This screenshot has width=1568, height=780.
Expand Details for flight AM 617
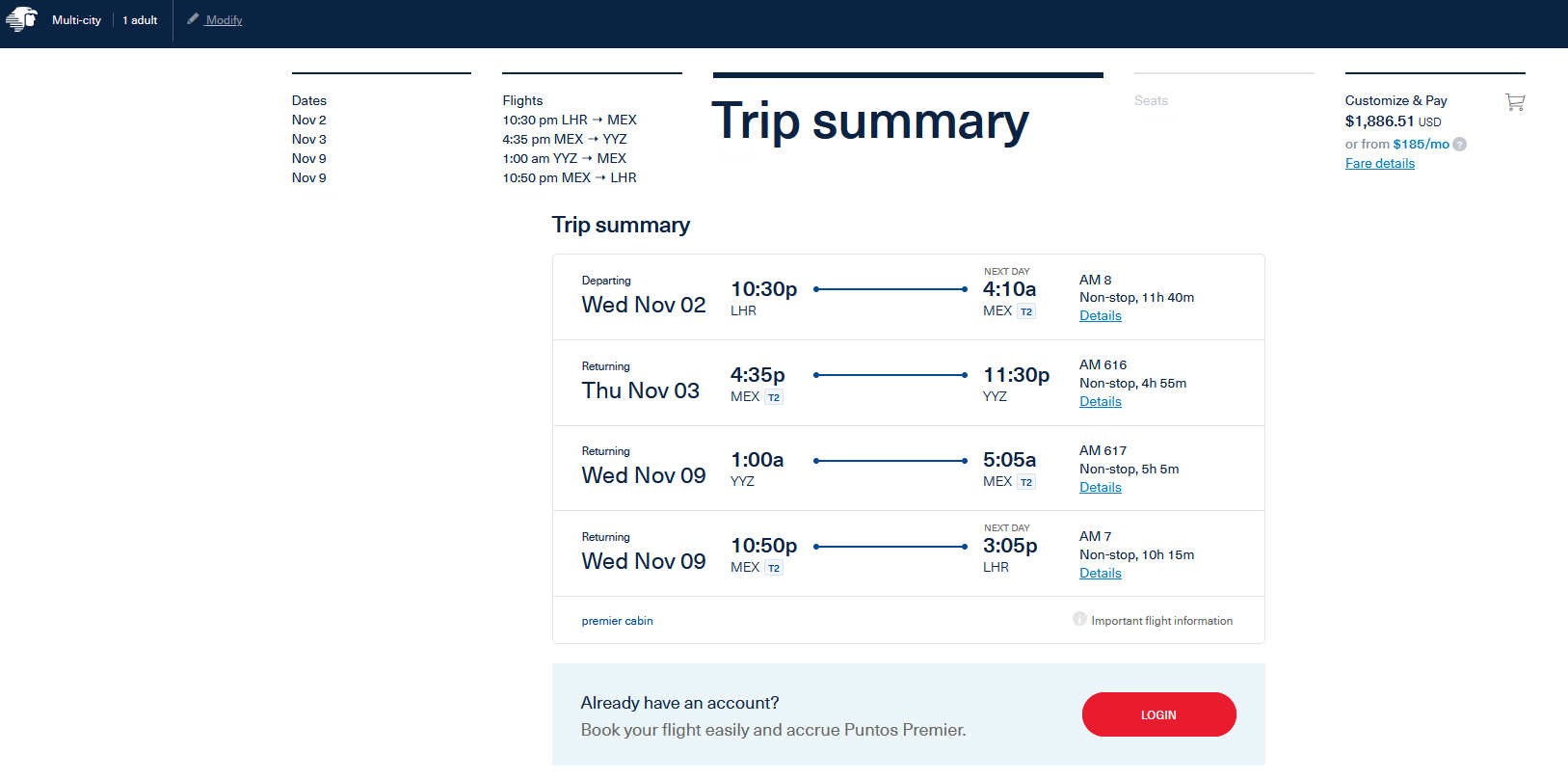pyautogui.click(x=1100, y=487)
